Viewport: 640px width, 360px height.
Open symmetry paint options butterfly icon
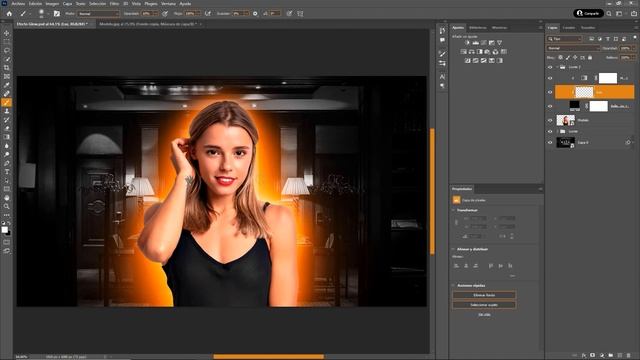300,13
